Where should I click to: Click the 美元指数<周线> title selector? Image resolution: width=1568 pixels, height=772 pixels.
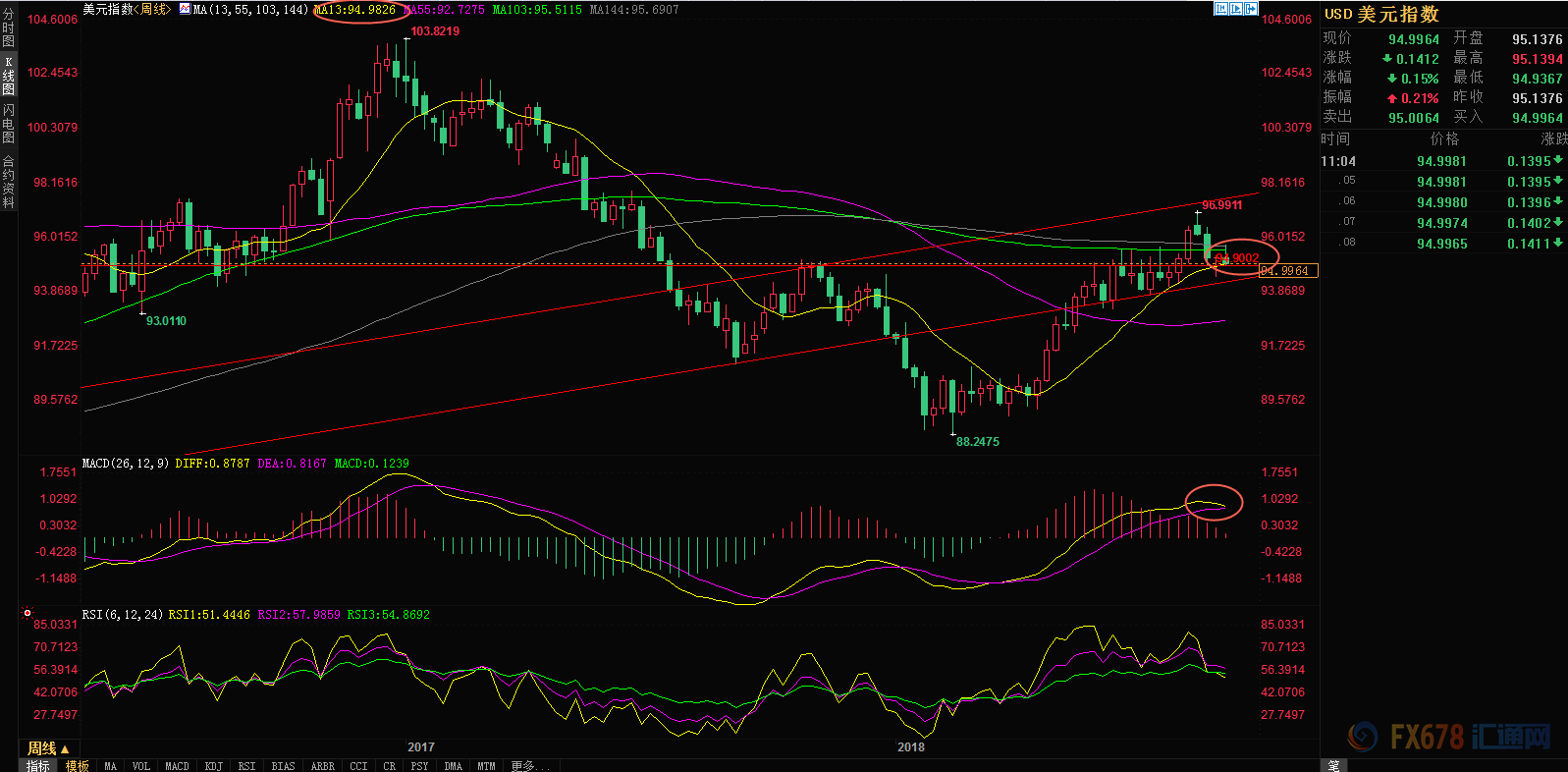pyautogui.click(x=126, y=9)
